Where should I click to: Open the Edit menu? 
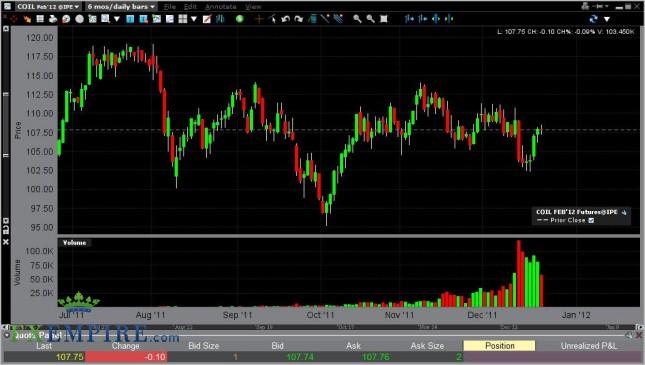click(x=190, y=7)
